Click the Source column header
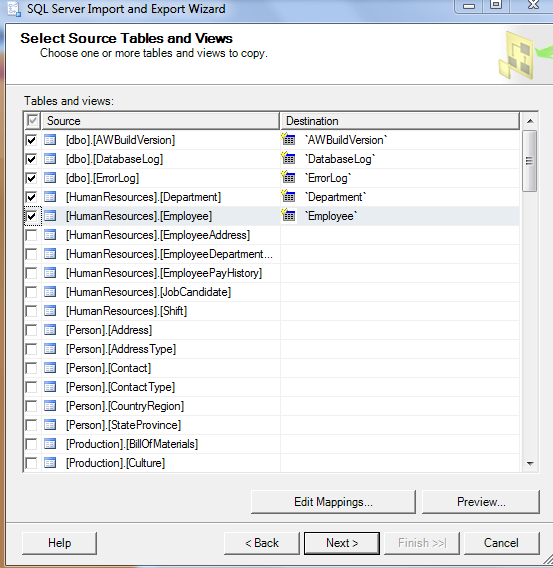Image resolution: width=553 pixels, height=568 pixels. 160,121
